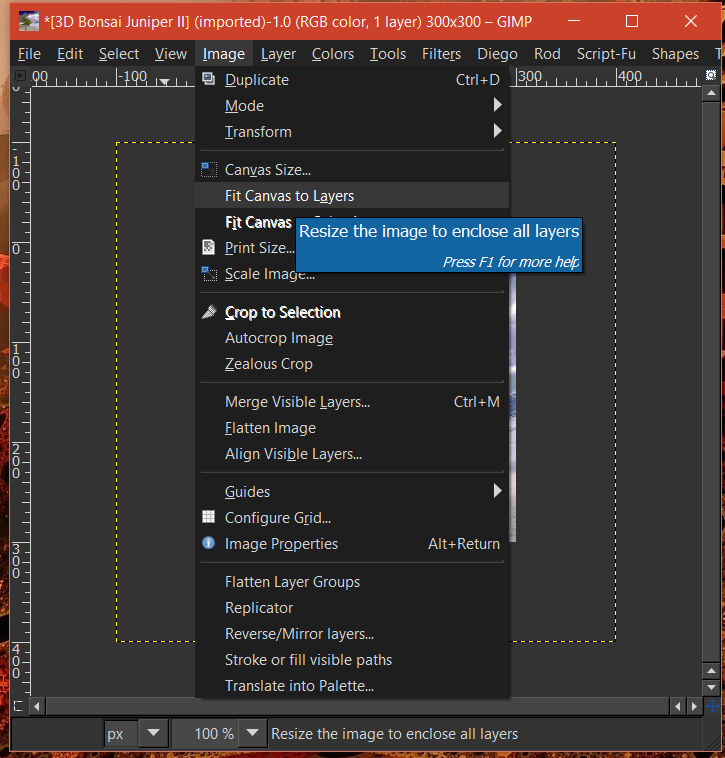
Task: Choose Fit Canvas to Layers
Action: point(352,195)
